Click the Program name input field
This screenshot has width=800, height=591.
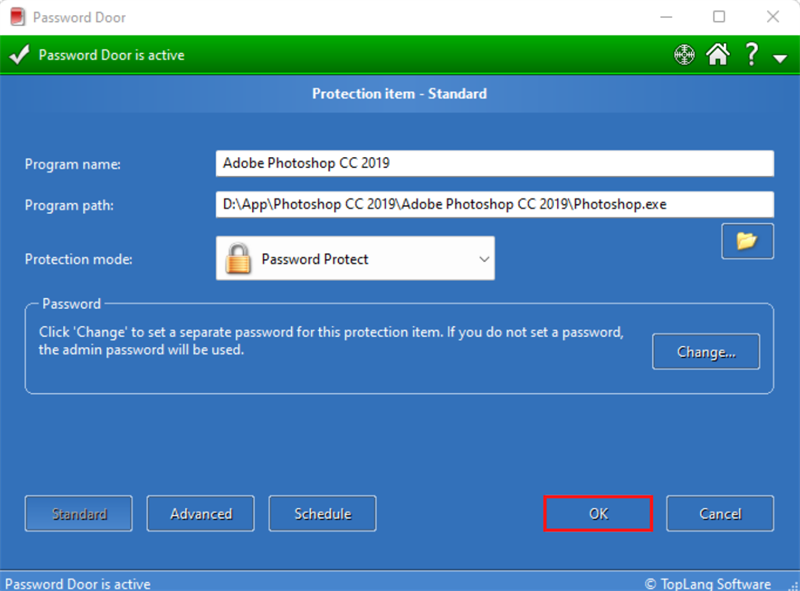point(494,163)
